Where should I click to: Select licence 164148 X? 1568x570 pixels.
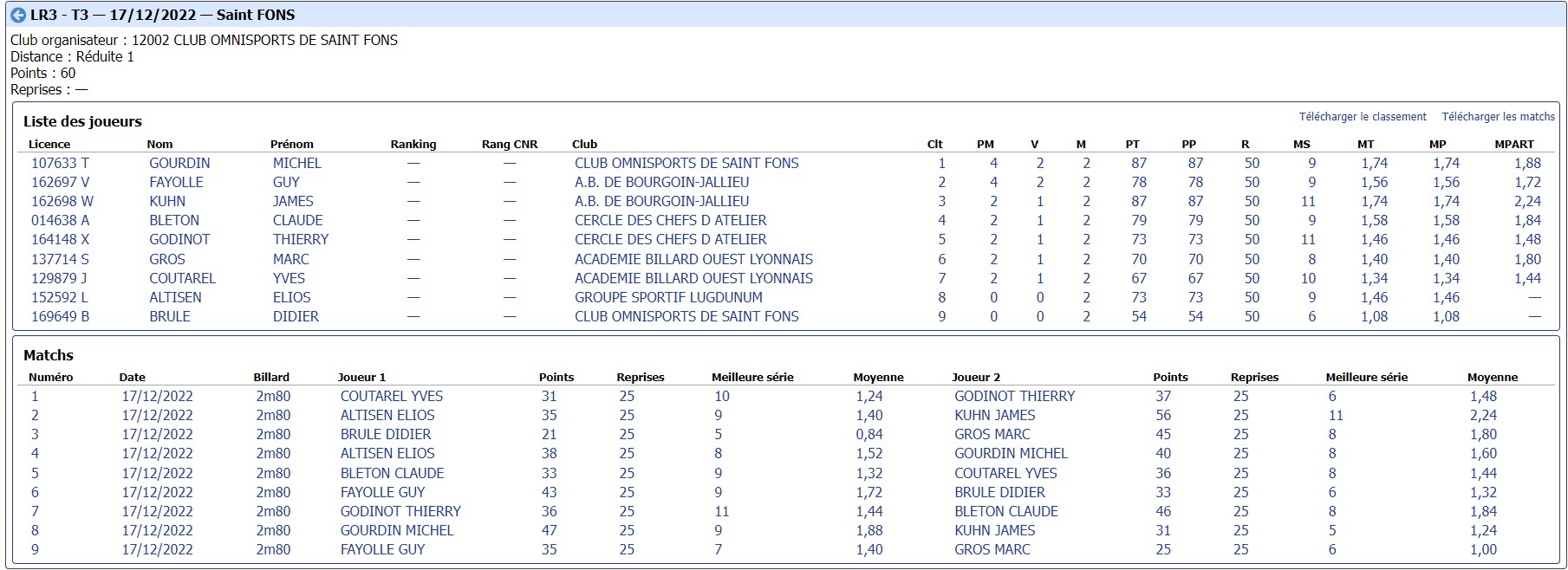click(60, 239)
